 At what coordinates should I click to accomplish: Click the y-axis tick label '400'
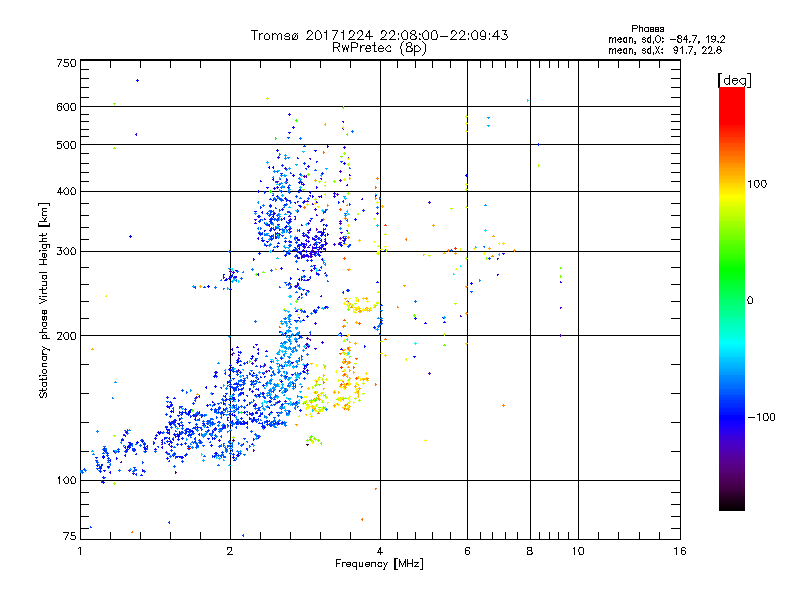(x=66, y=192)
